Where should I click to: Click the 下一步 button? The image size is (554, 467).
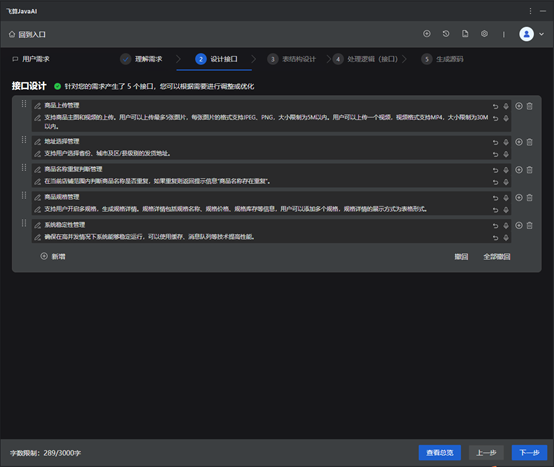[529, 453]
